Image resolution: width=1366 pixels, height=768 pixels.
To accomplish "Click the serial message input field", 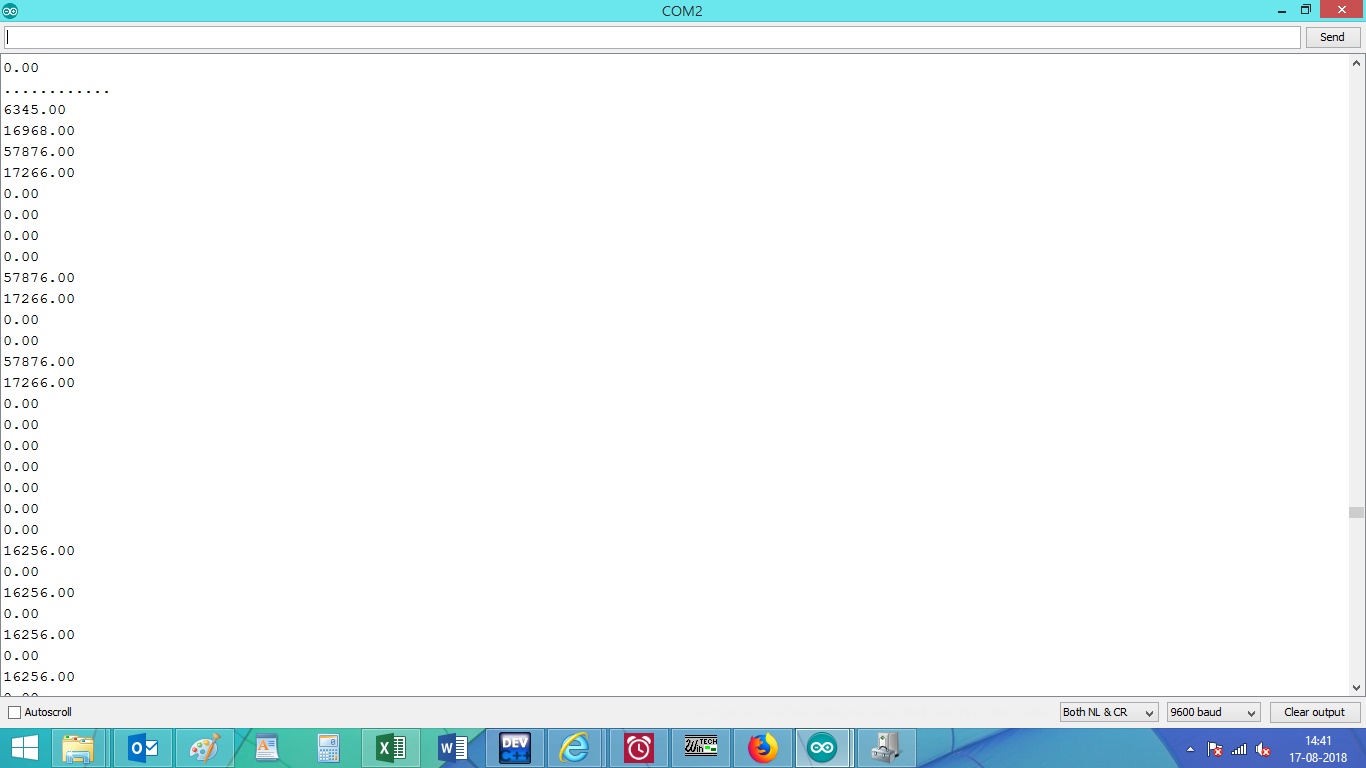I will pyautogui.click(x=652, y=37).
